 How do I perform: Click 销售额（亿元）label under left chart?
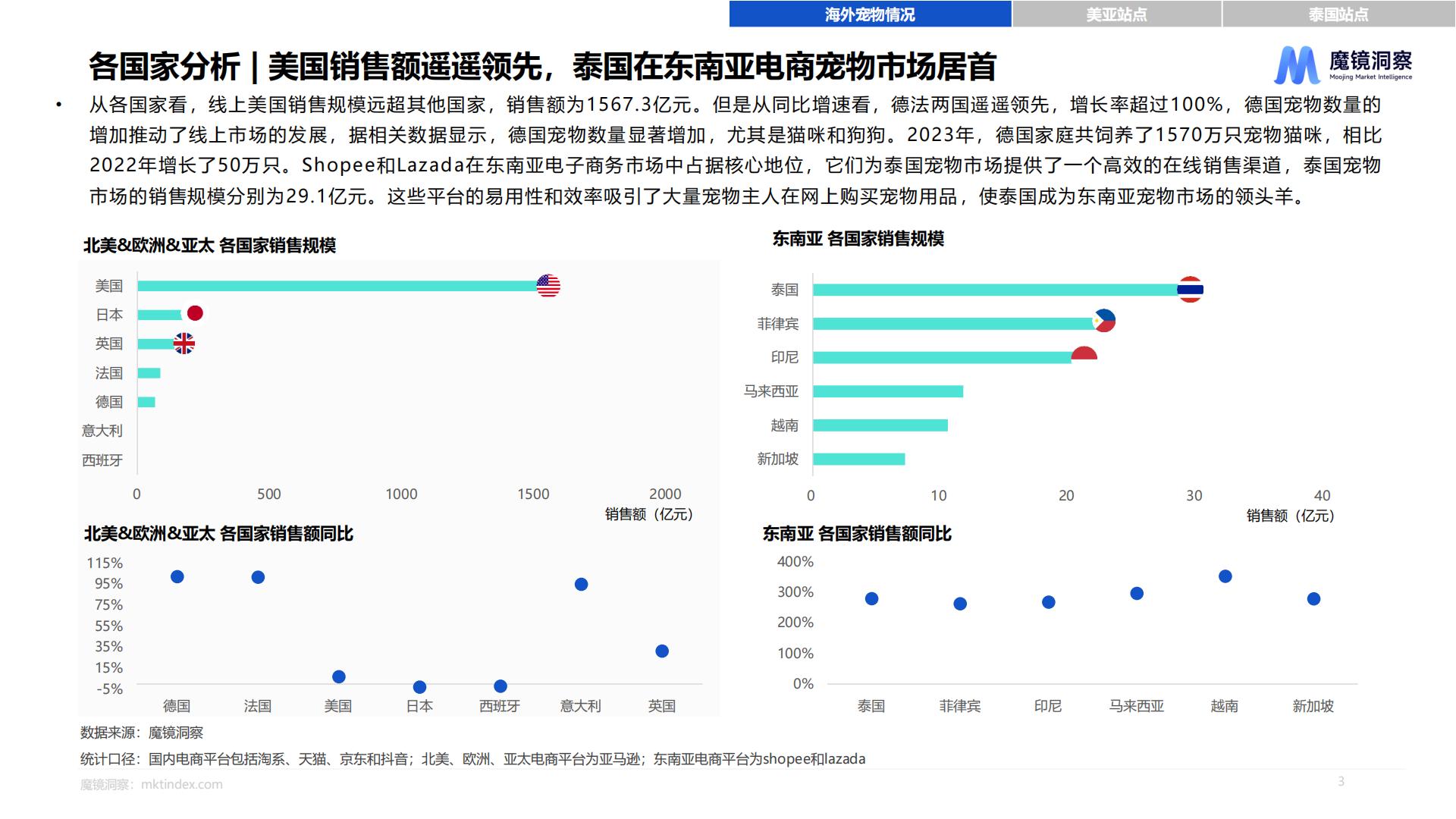(649, 514)
